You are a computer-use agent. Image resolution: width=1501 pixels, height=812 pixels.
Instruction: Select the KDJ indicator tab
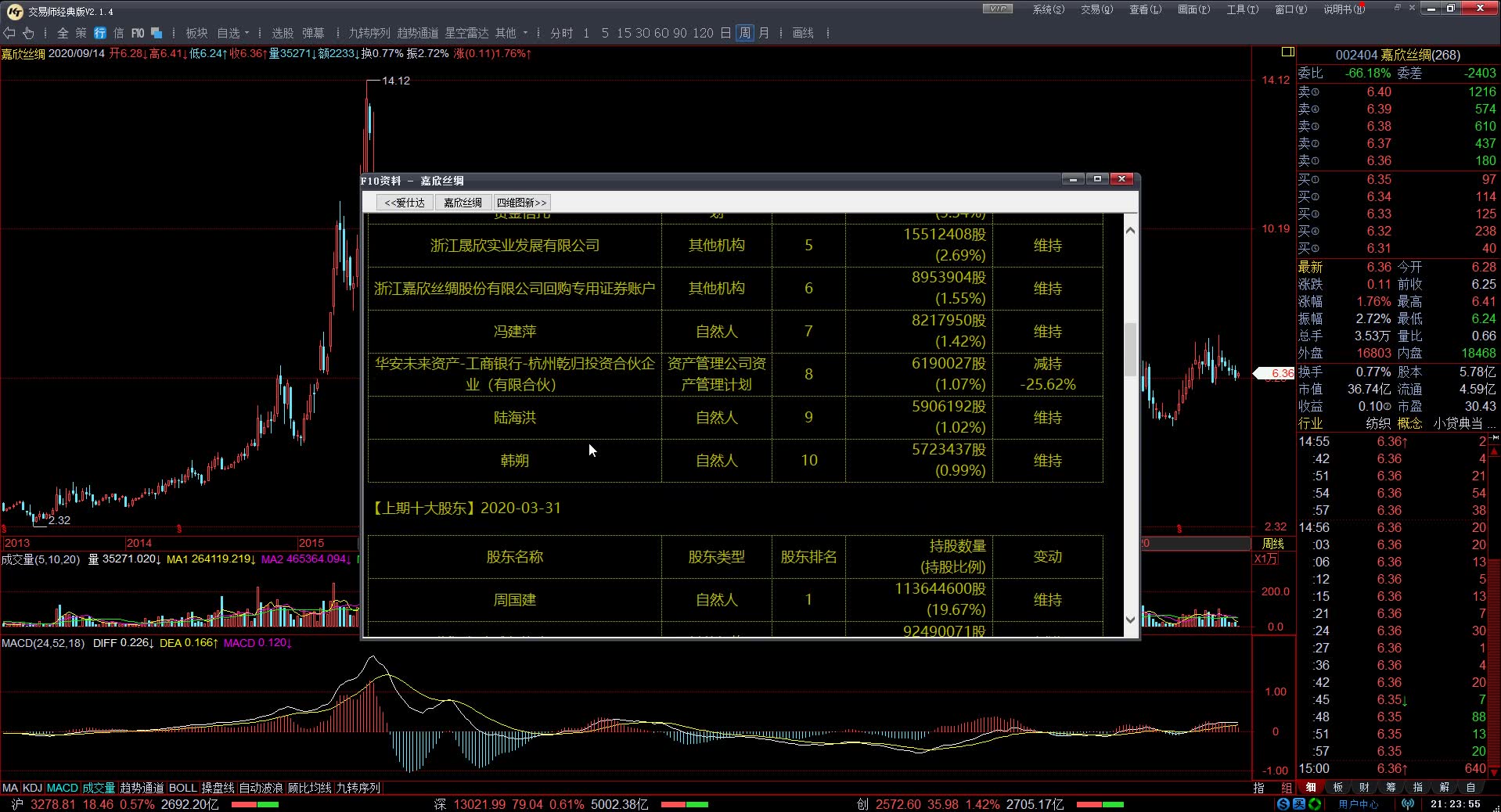[x=33, y=788]
